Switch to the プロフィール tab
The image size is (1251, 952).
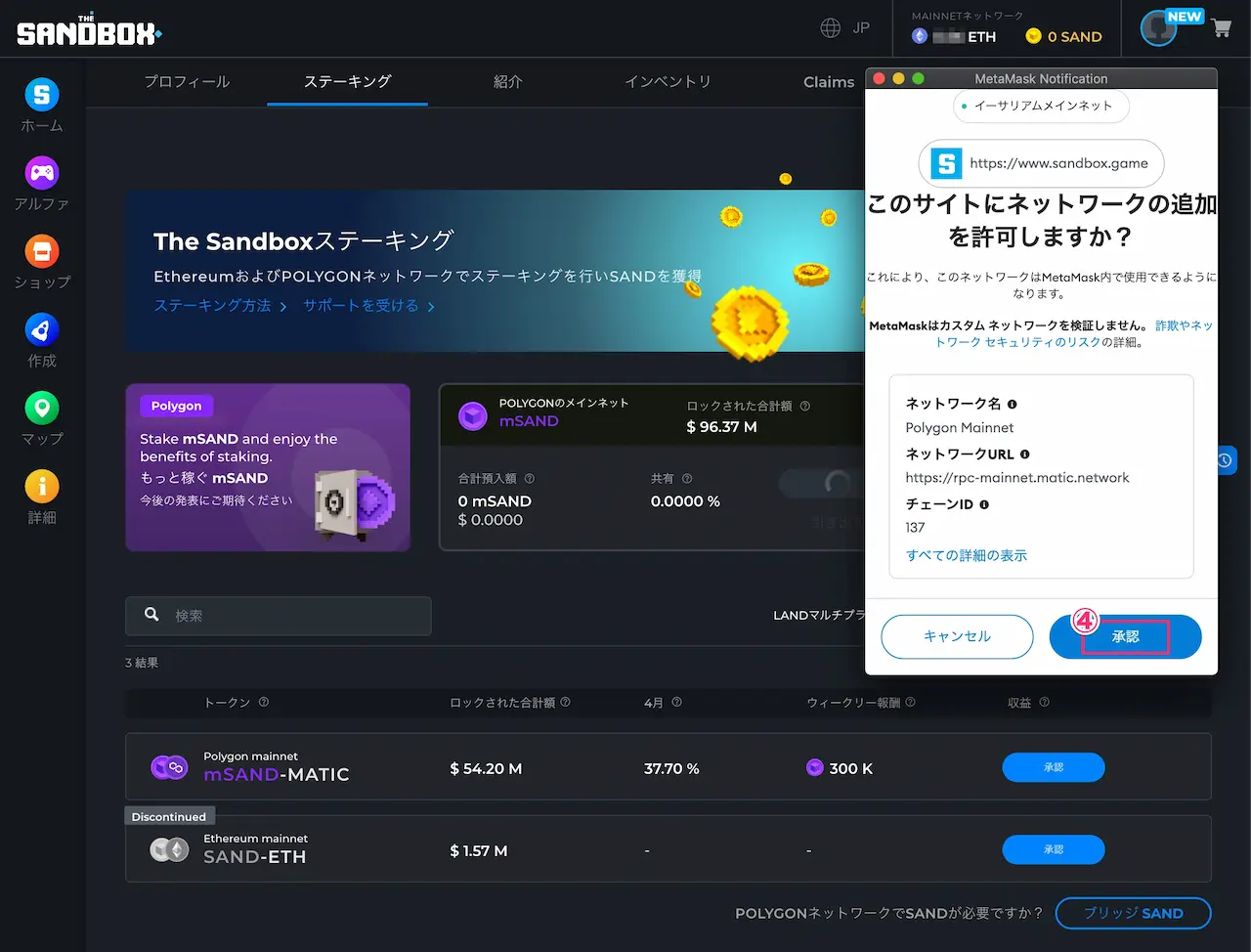click(187, 81)
